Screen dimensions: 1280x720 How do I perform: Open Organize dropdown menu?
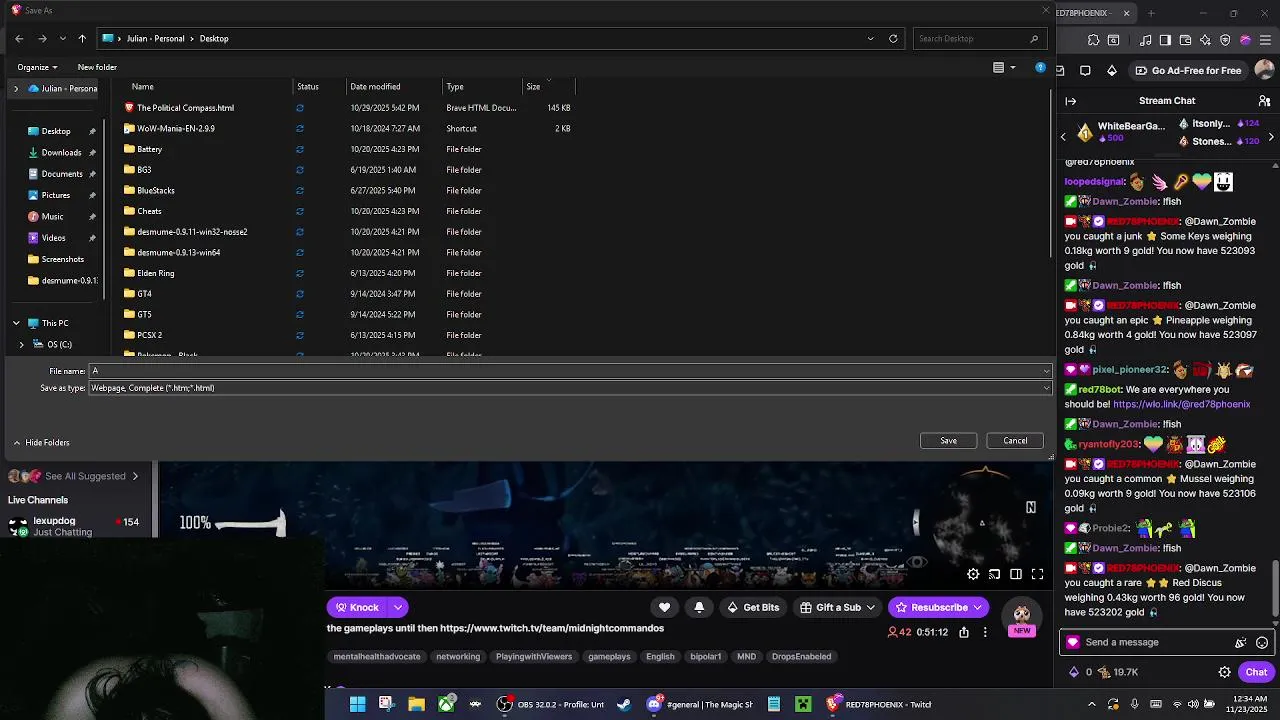click(x=37, y=67)
